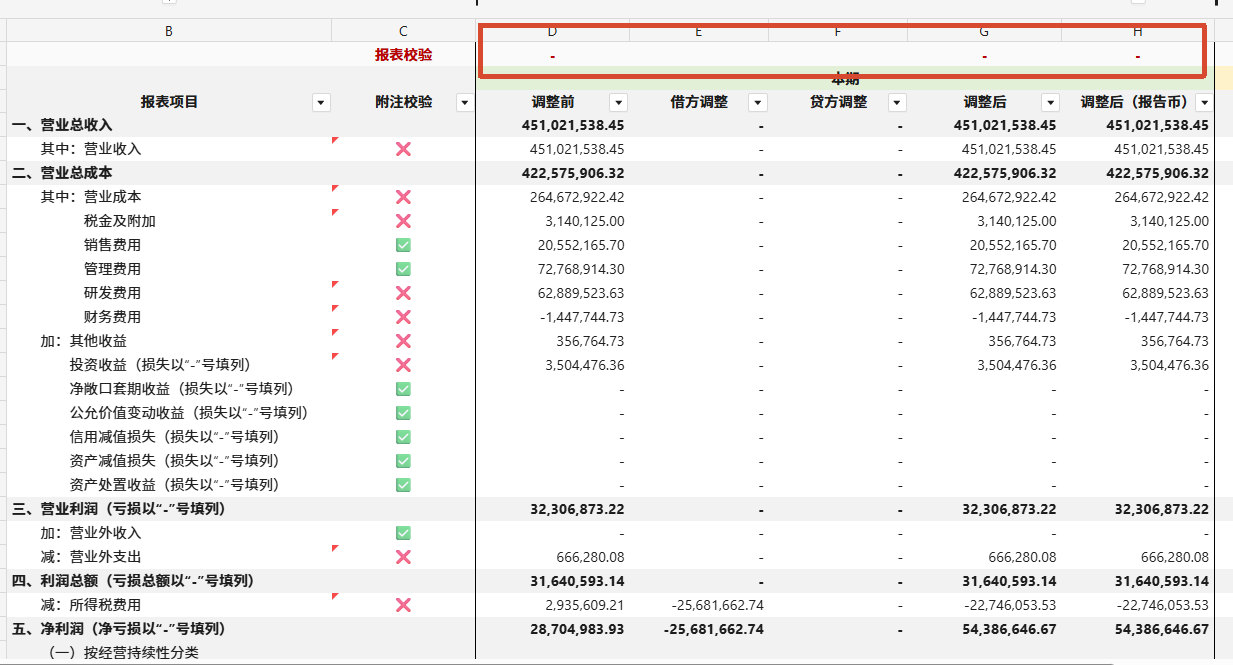Image resolution: width=1233 pixels, height=665 pixels.
Task: Click the red X mark for 营业成本
Action: tap(403, 197)
